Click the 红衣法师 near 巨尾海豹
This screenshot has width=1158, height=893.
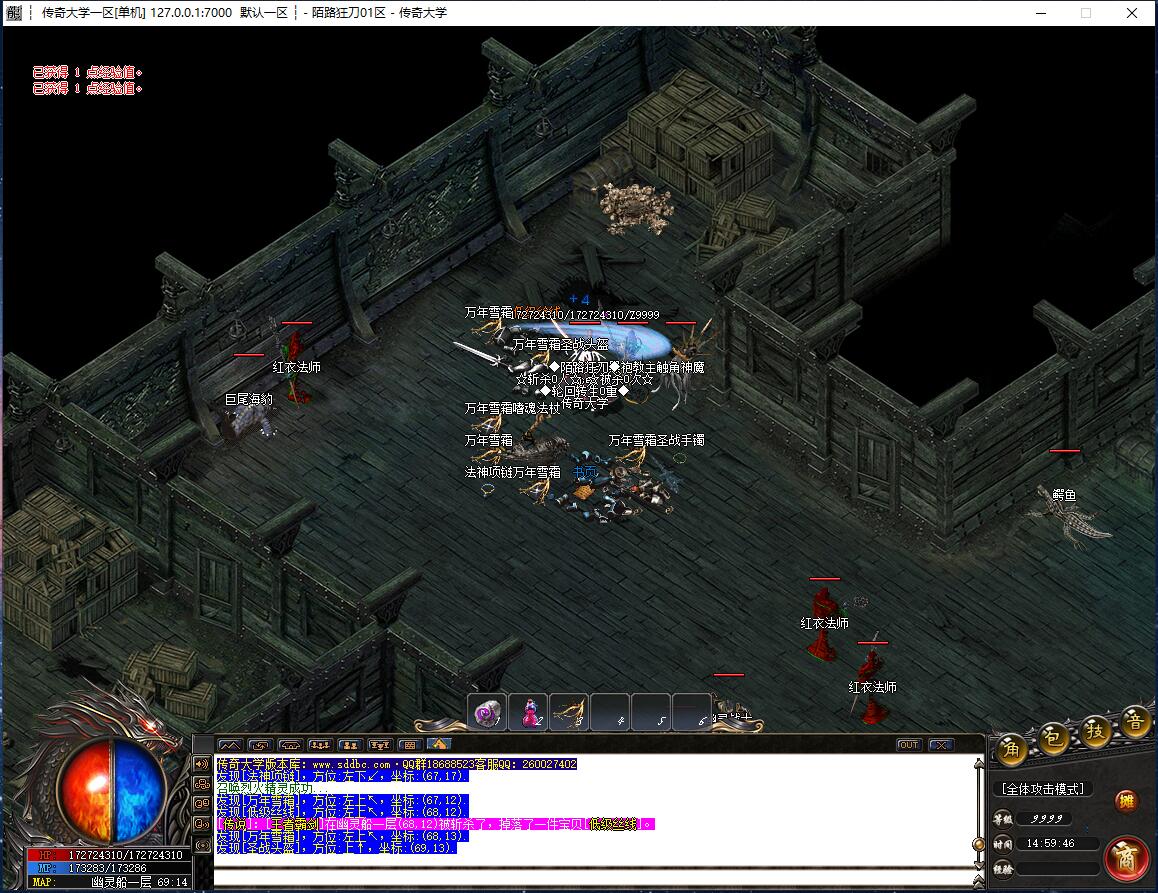(x=296, y=367)
